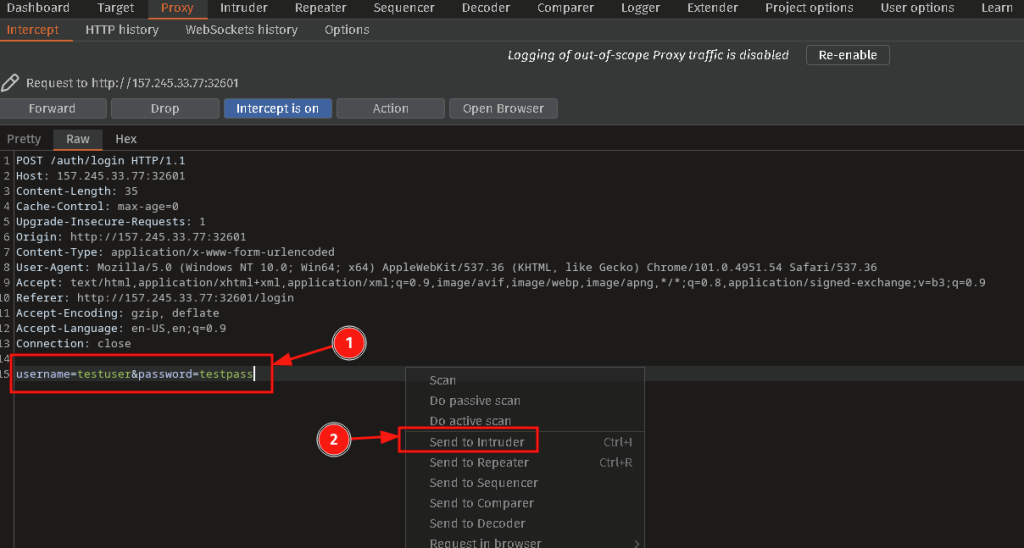
Task: Switch to the HTTP history tab
Action: coord(122,30)
